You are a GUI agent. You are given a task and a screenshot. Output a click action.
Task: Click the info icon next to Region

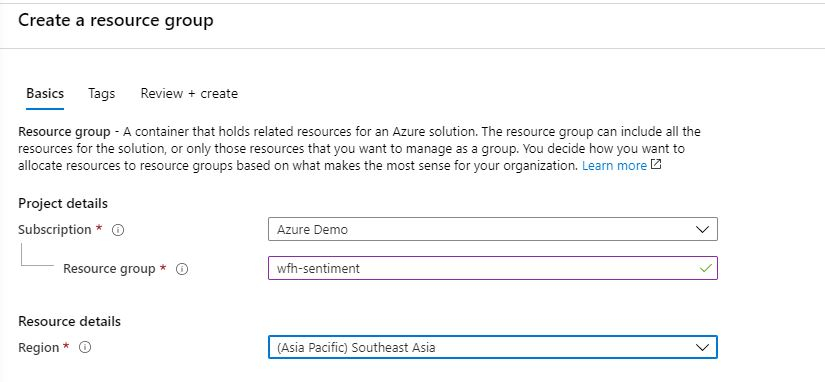click(x=85, y=347)
